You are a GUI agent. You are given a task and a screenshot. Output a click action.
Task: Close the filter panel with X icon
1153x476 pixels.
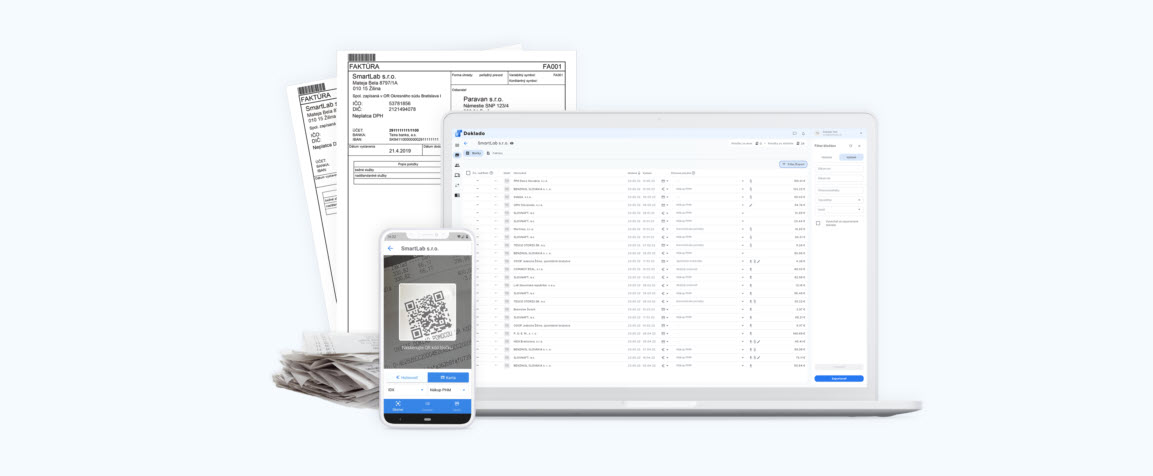(859, 146)
